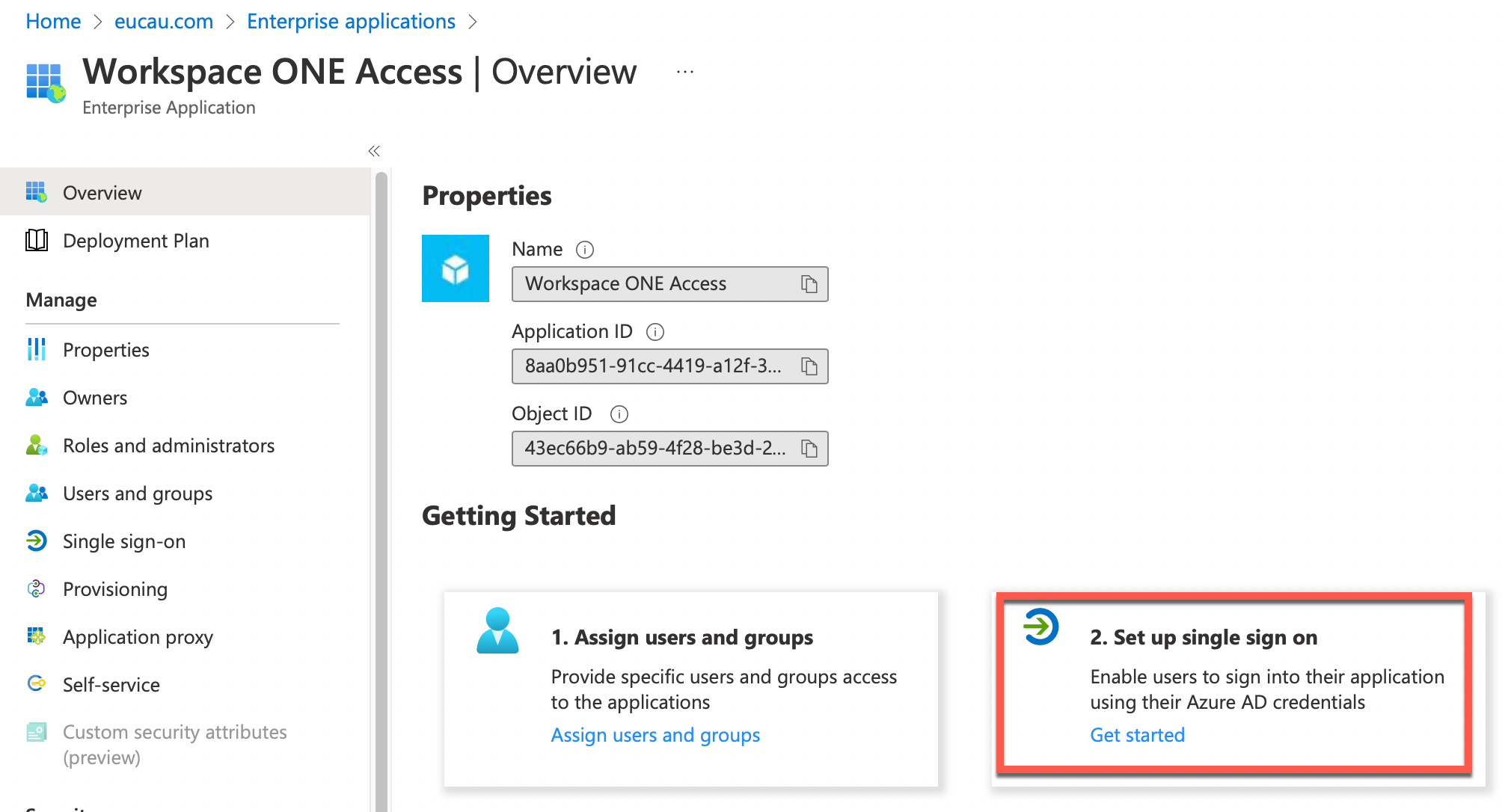Viewport: 1505px width, 812px height.
Task: Click the info icon beside Application ID
Action: click(655, 332)
